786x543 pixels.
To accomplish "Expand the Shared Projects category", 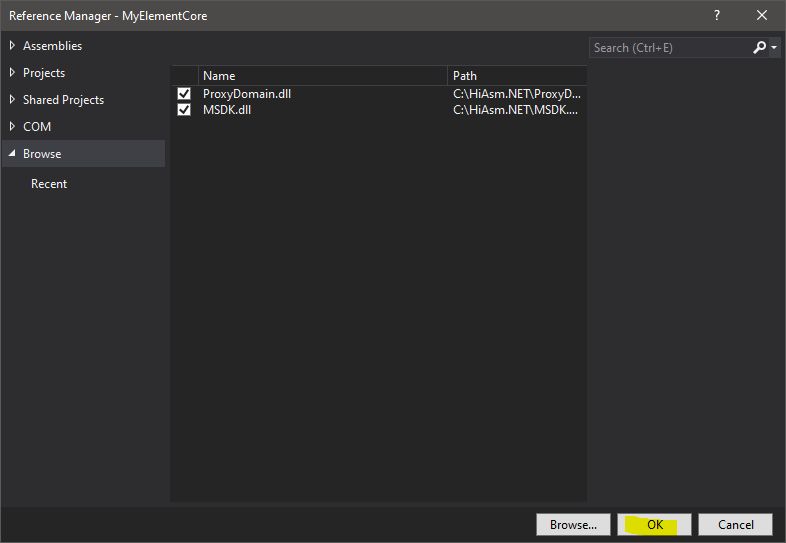I will 13,100.
